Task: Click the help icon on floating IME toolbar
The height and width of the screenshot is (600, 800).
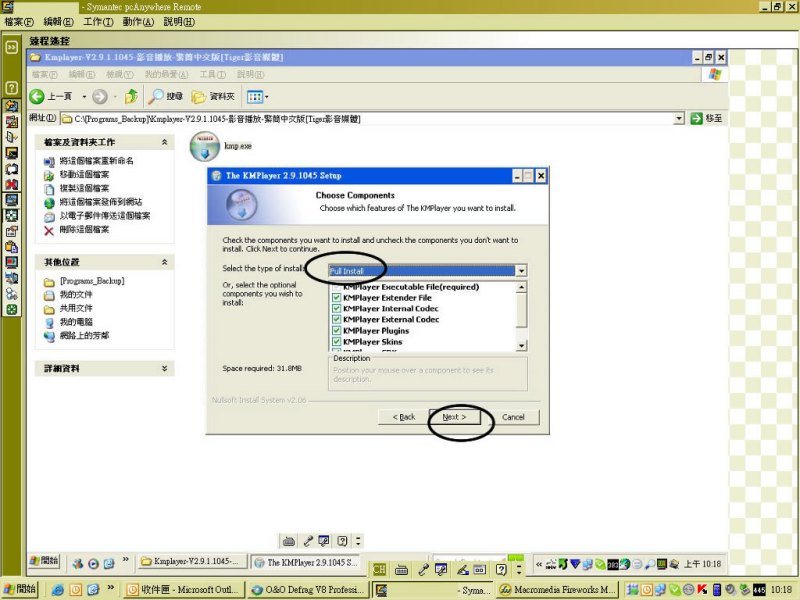Action: pos(342,541)
